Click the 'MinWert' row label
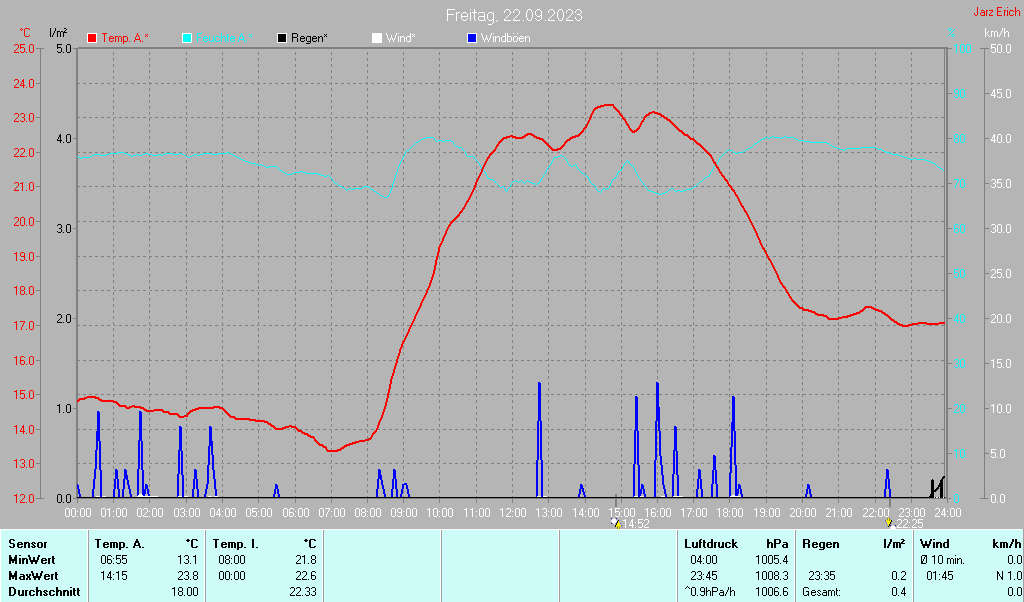Image resolution: width=1024 pixels, height=602 pixels. 32,560
